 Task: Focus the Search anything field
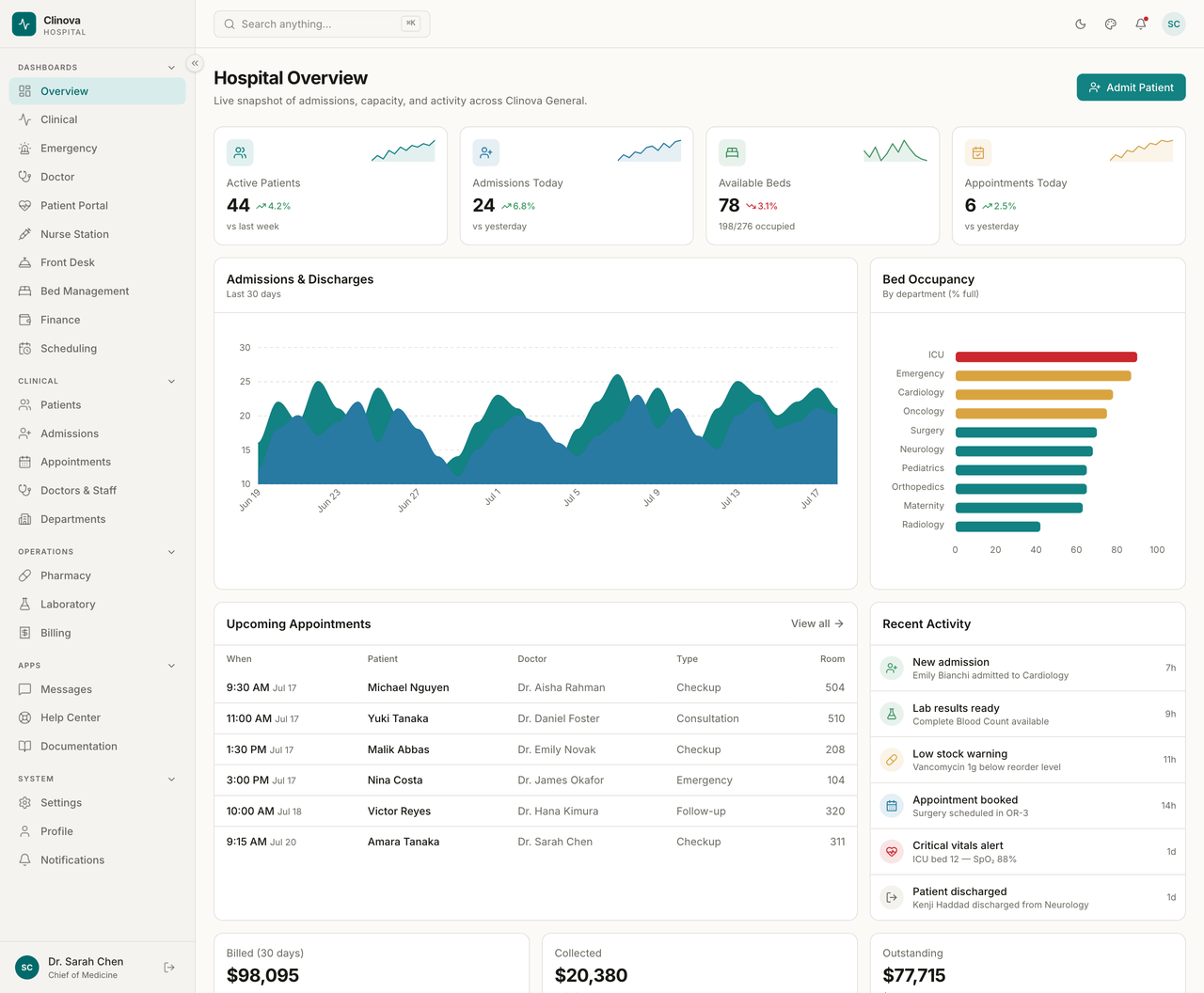tap(322, 24)
